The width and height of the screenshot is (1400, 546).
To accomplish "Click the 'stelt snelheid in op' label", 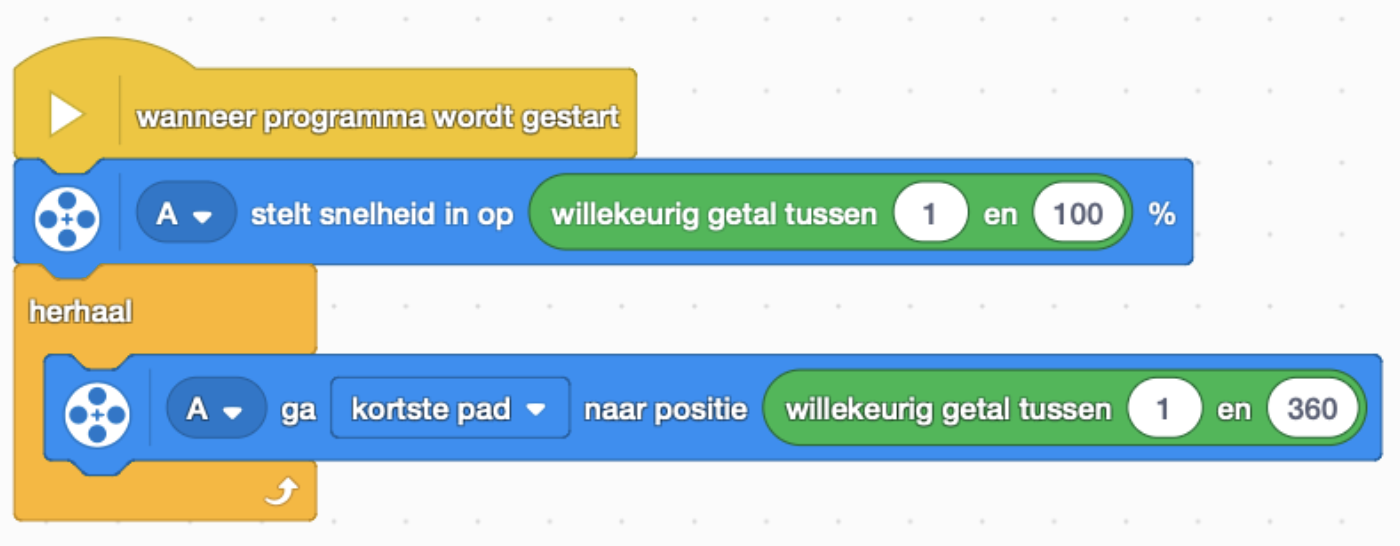I will pos(382,213).
